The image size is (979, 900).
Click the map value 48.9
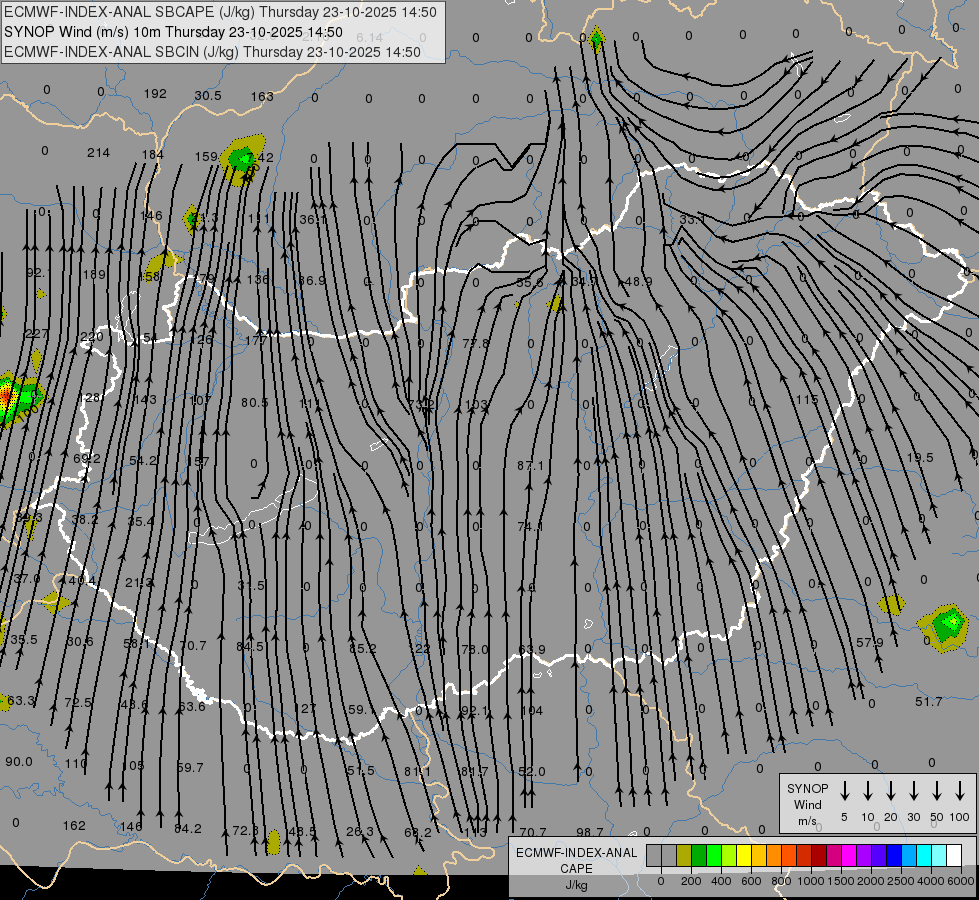pyautogui.click(x=638, y=282)
